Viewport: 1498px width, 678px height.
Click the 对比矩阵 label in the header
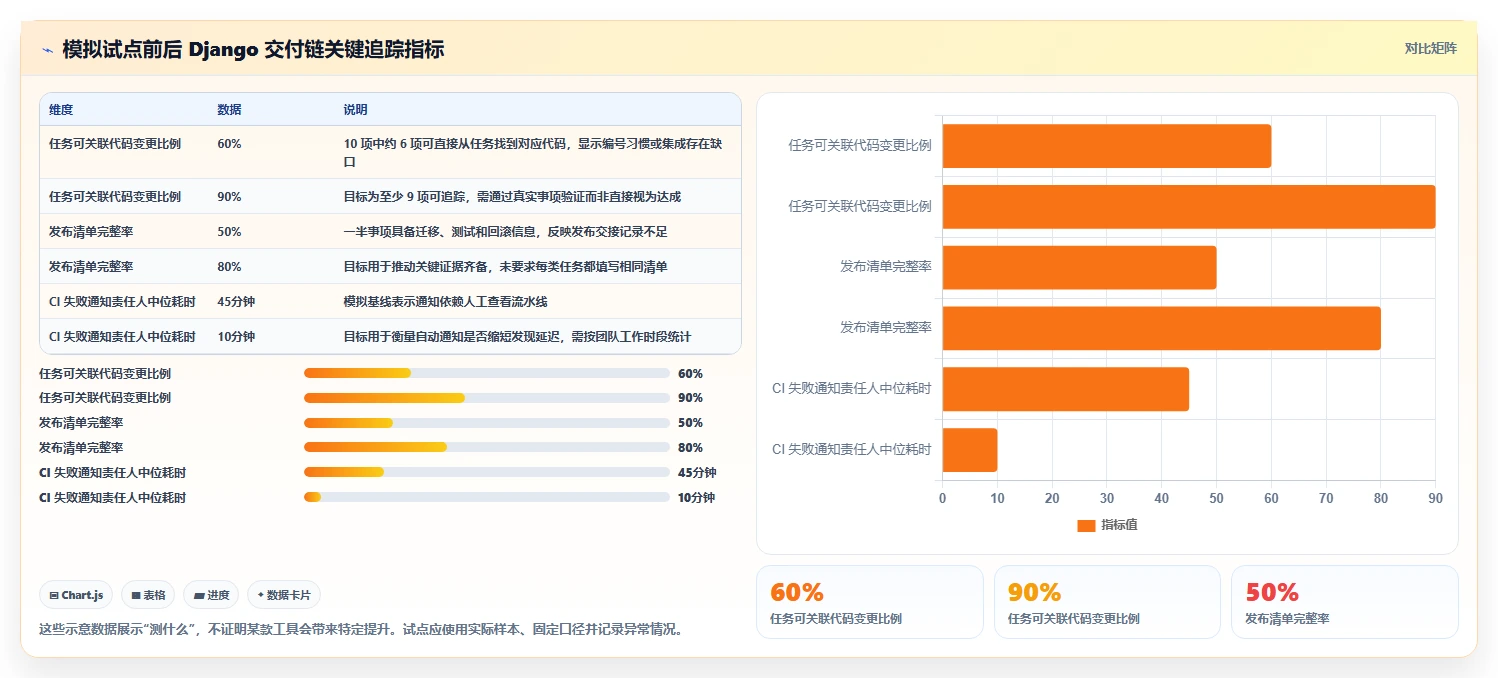pos(1431,48)
